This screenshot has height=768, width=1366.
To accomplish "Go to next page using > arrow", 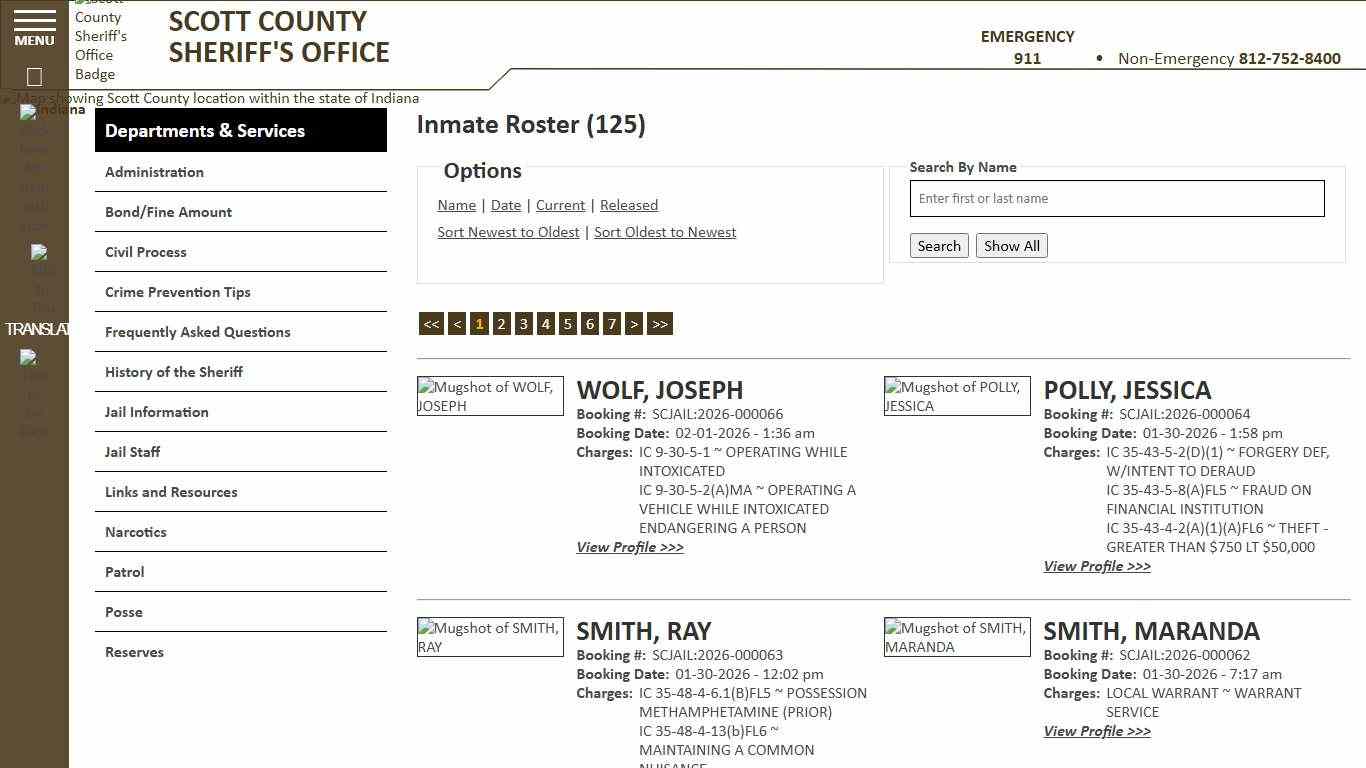I will pos(634,323).
